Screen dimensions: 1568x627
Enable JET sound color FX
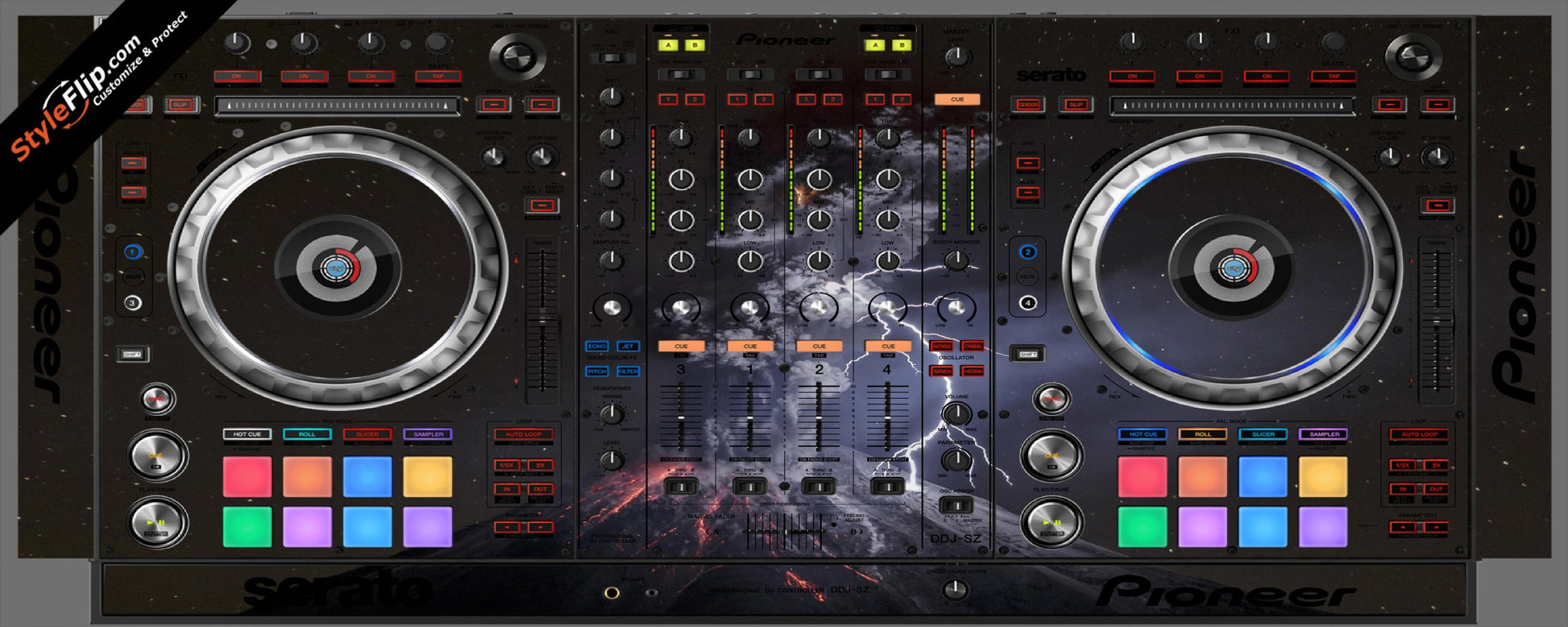click(628, 347)
